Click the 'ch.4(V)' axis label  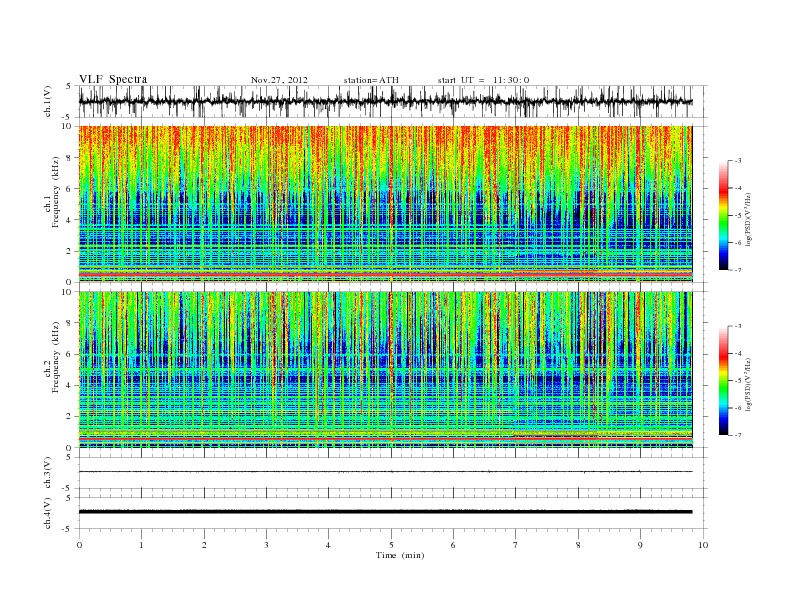48,513
